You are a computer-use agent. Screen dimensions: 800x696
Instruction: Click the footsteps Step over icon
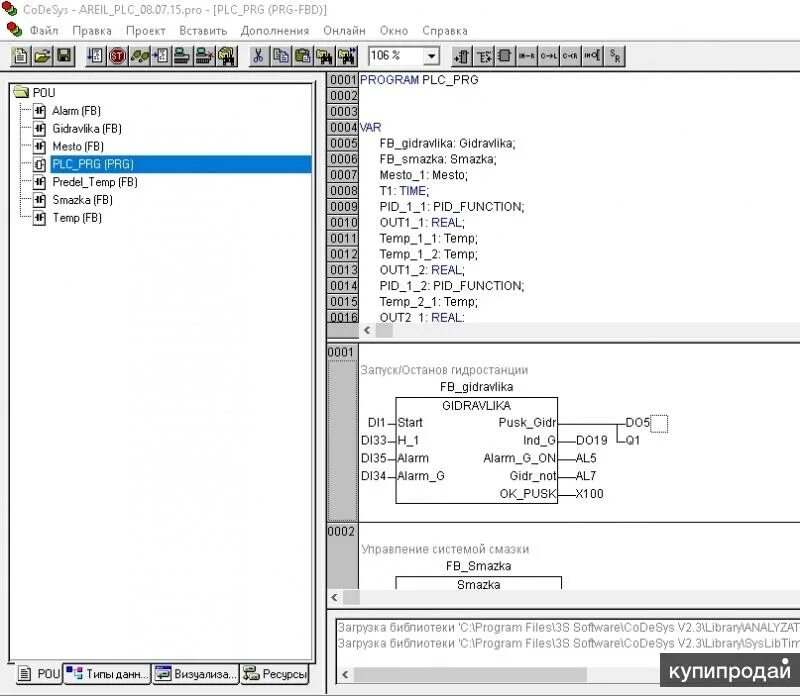(x=139, y=56)
